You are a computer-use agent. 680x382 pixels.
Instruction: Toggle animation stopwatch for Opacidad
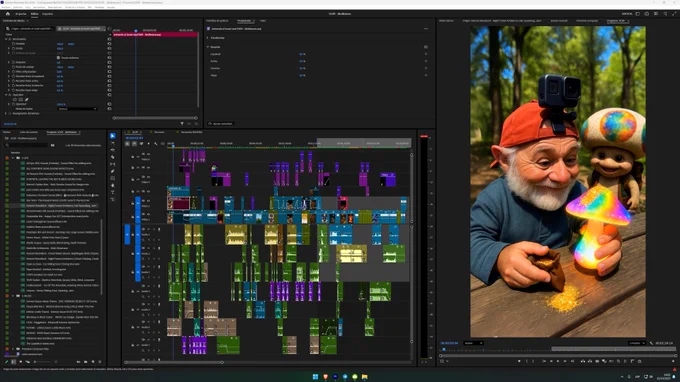(13, 104)
